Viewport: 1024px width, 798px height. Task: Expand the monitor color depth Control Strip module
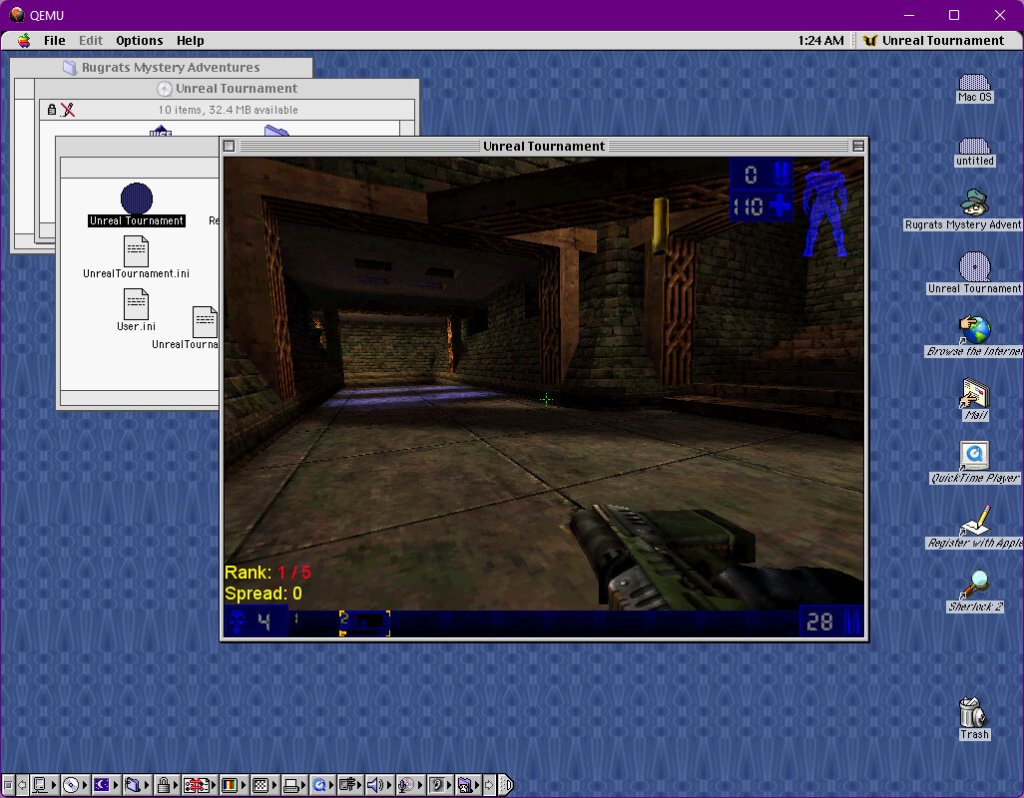231,785
